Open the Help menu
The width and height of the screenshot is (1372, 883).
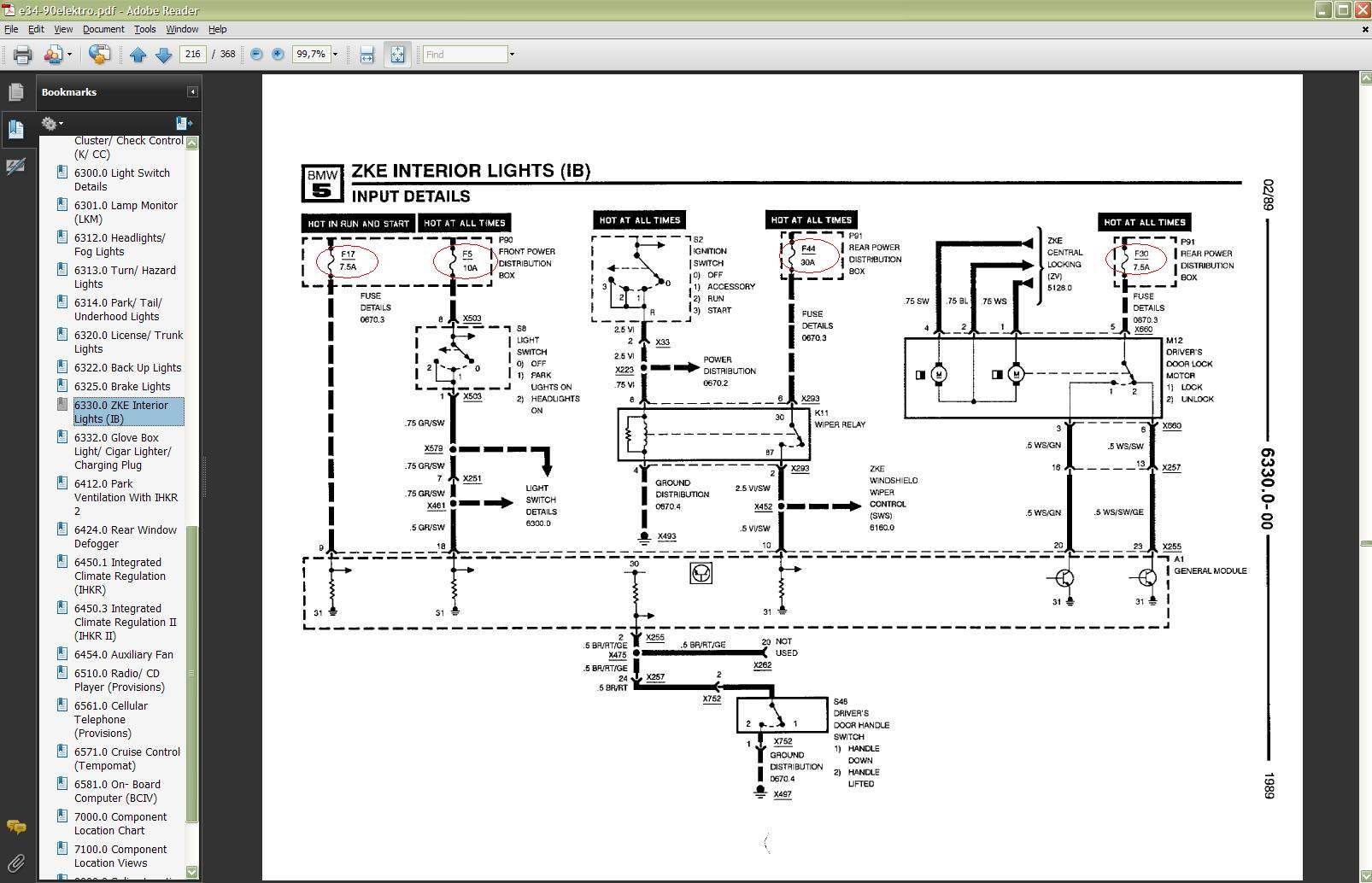[x=218, y=29]
